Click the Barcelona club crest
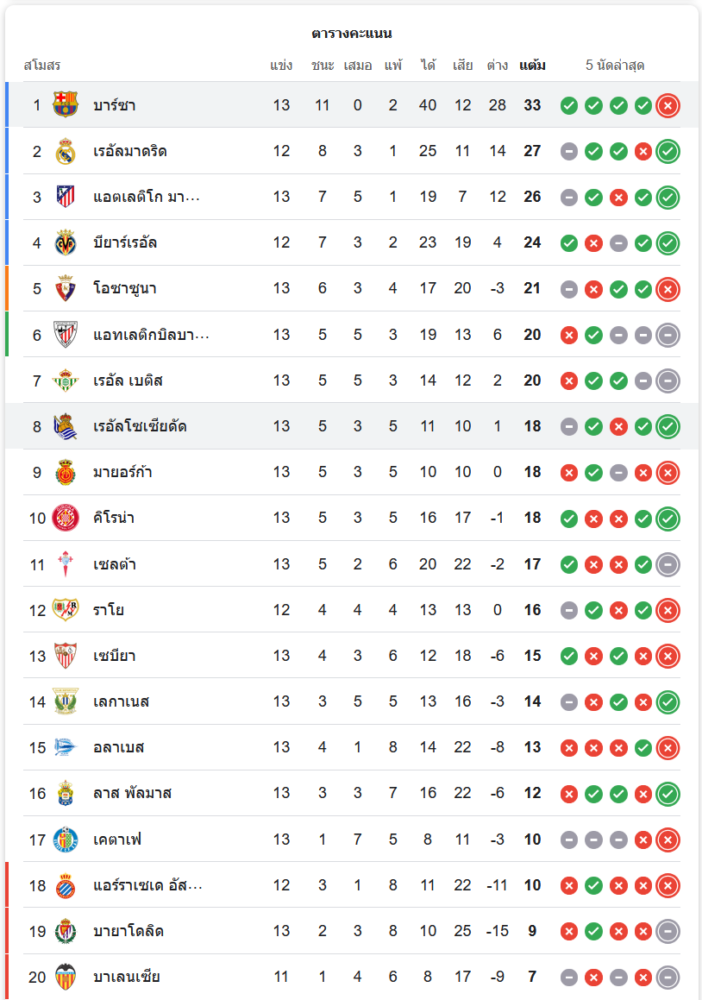Image resolution: width=702 pixels, height=1000 pixels. [66, 105]
